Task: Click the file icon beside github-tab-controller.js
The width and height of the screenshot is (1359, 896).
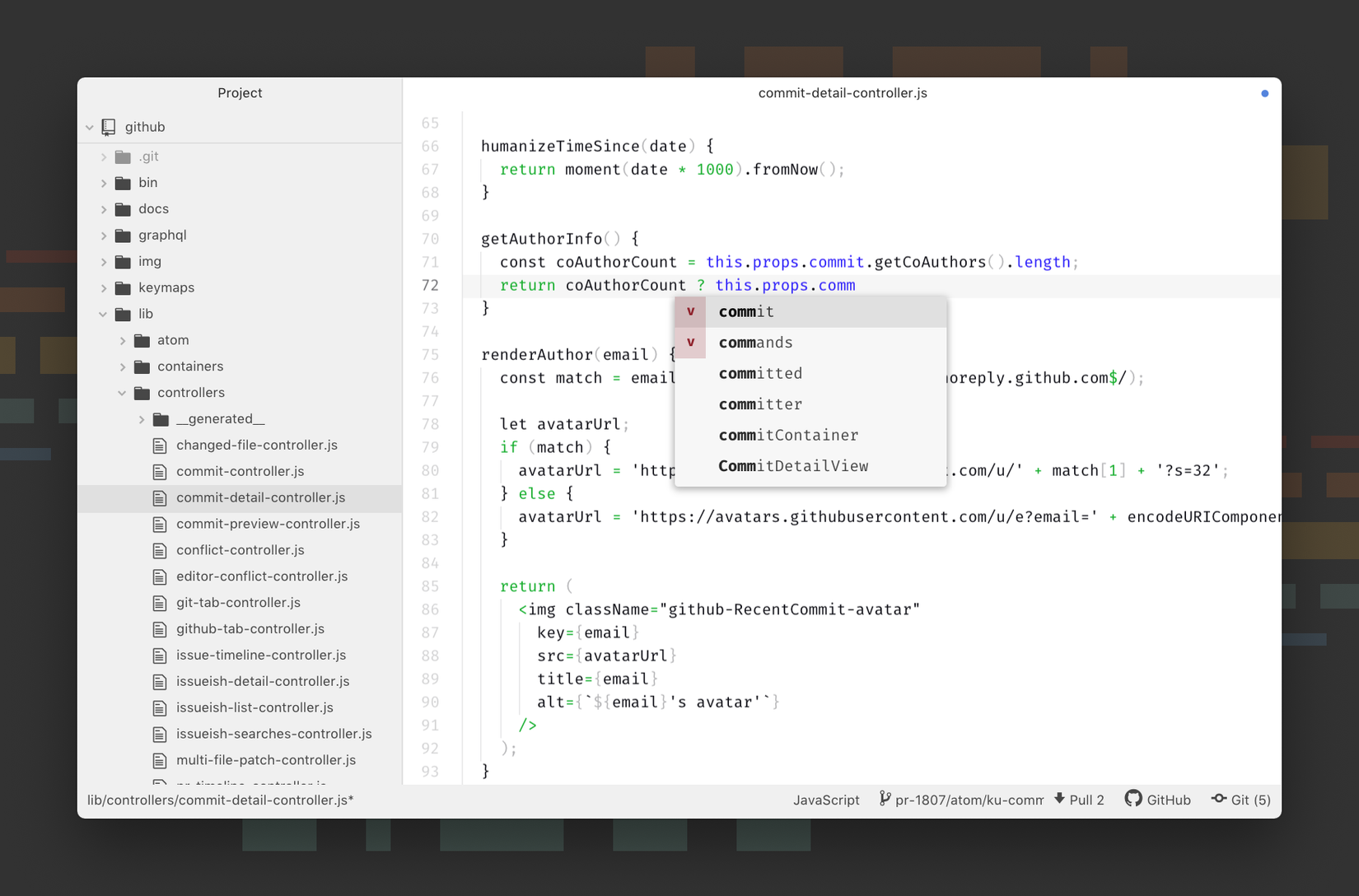Action: [160, 628]
